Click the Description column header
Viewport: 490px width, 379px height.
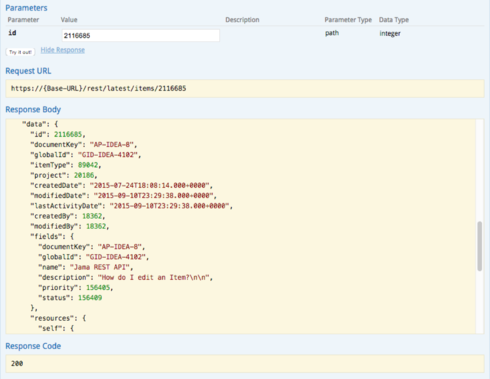242,20
